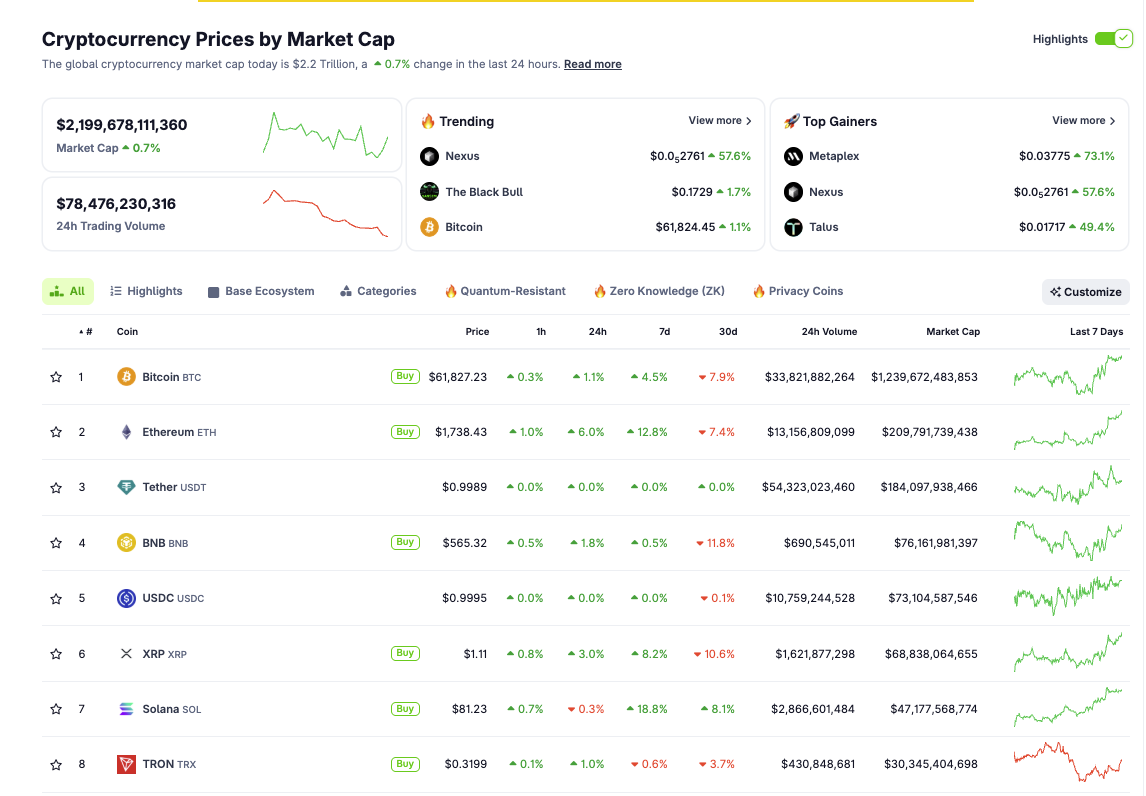The height and width of the screenshot is (796, 1146).
Task: Click the USDC coin logo
Action: pyautogui.click(x=126, y=598)
